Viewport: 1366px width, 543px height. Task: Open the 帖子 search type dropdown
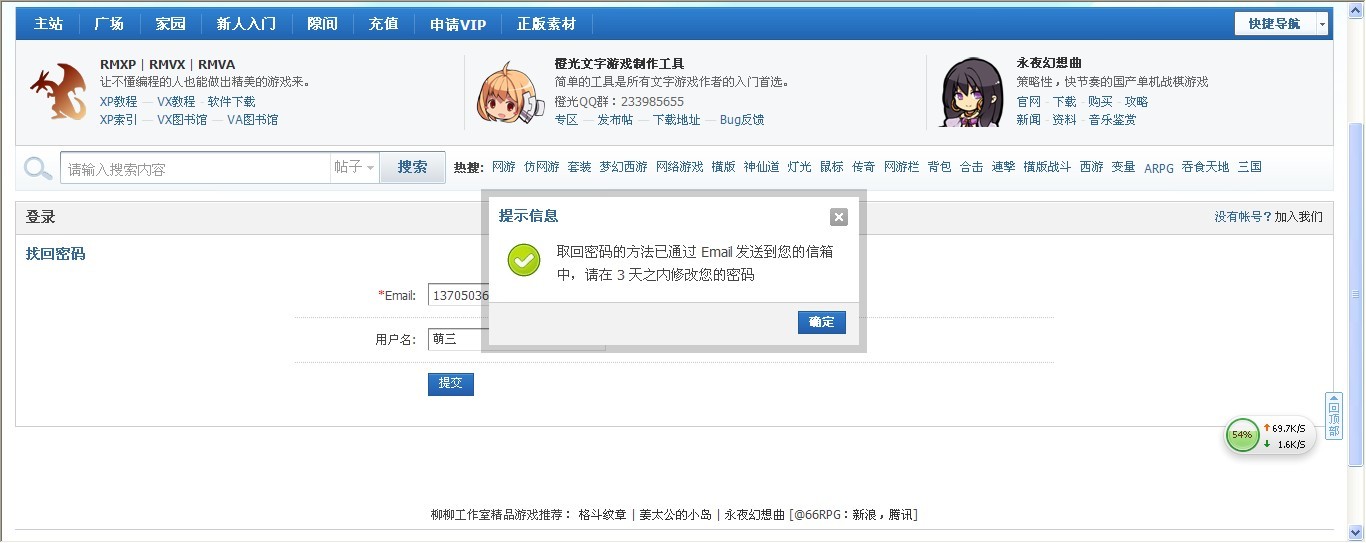354,168
